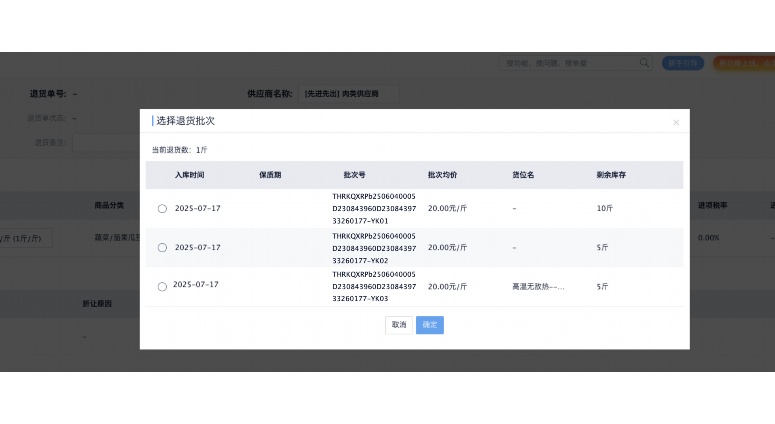Click the 斤 (1斤/斤) unit dropdown in background
Image resolution: width=775 pixels, height=424 pixels.
26,238
